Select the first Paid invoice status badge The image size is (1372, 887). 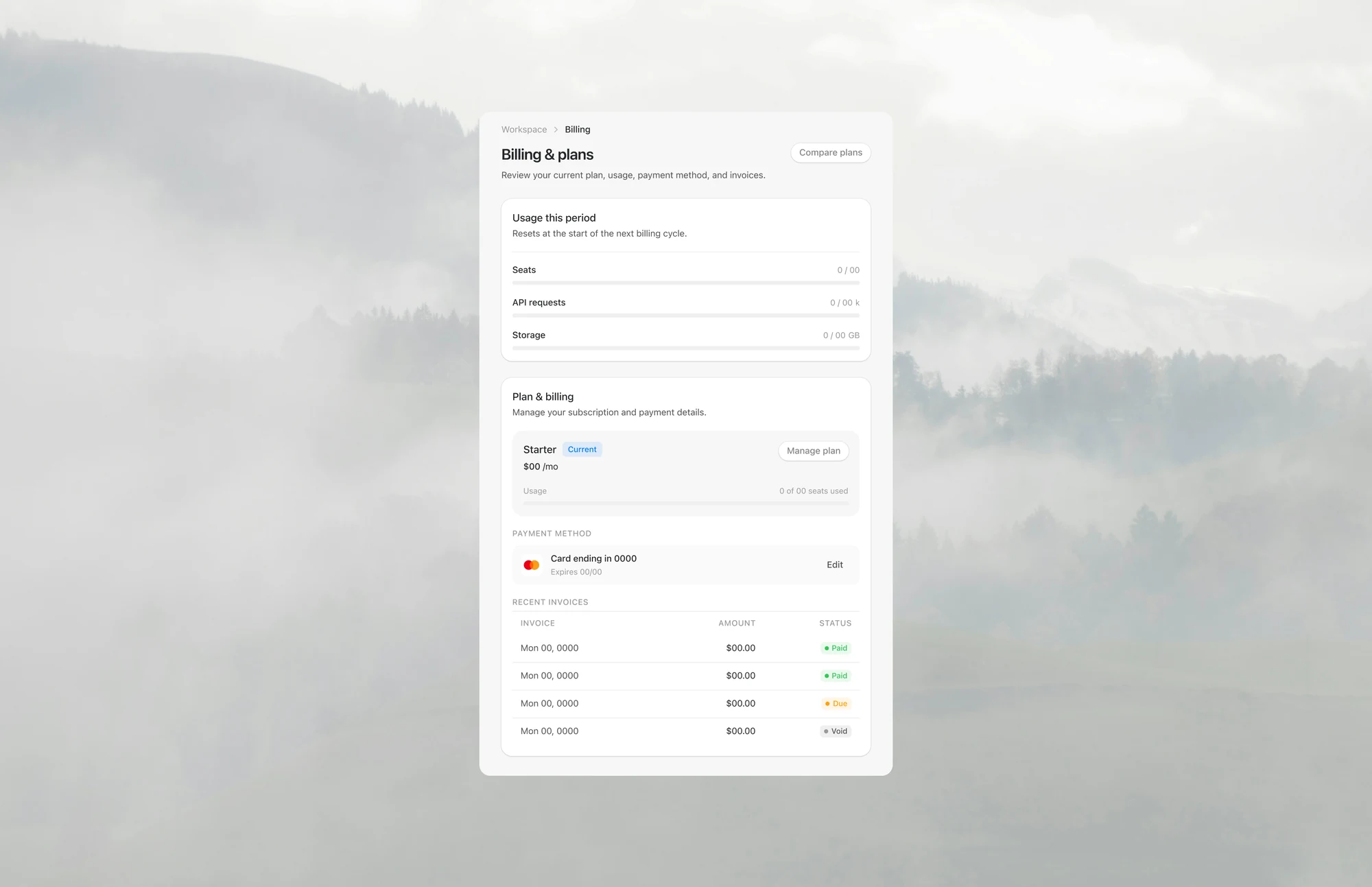836,648
